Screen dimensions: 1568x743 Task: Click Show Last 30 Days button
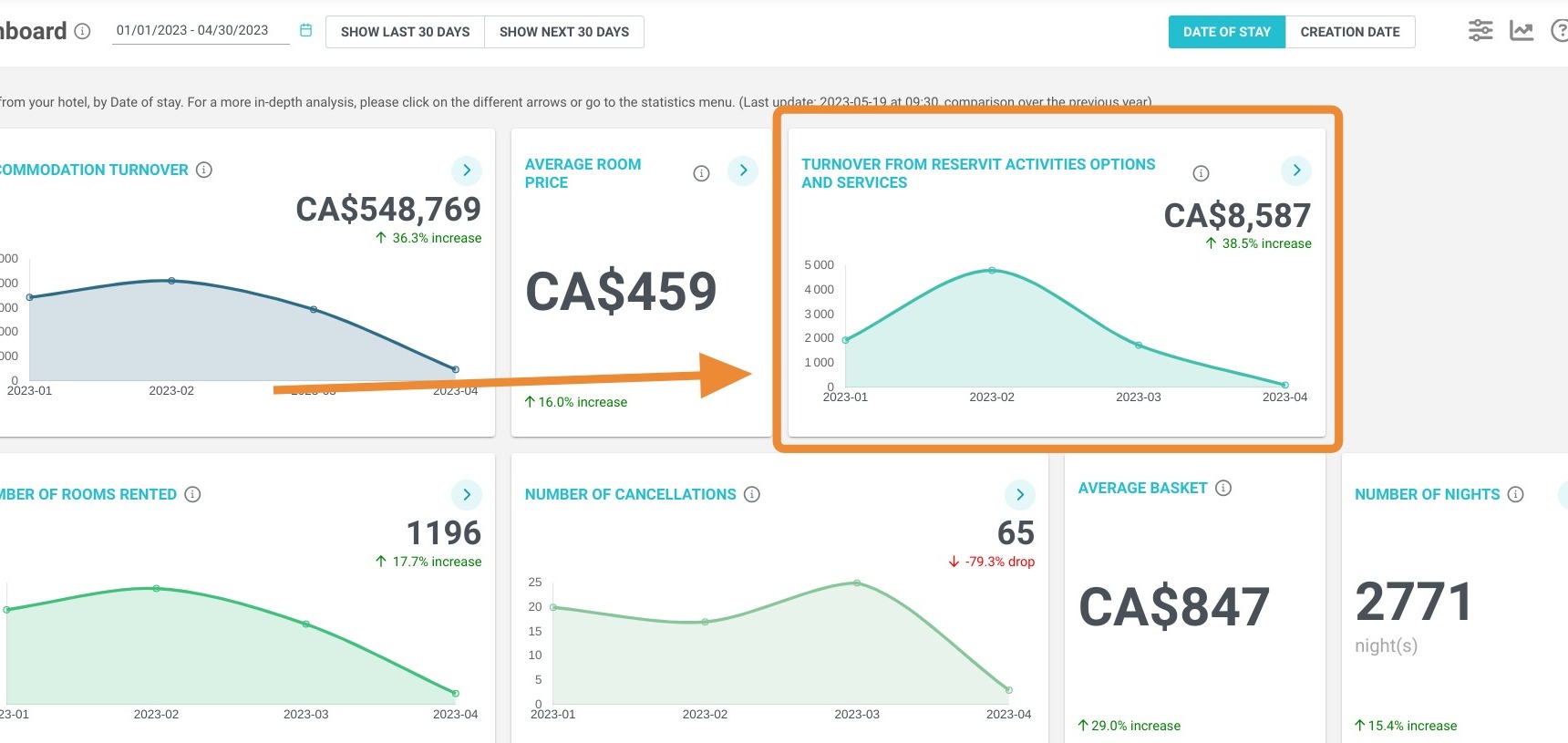[405, 32]
